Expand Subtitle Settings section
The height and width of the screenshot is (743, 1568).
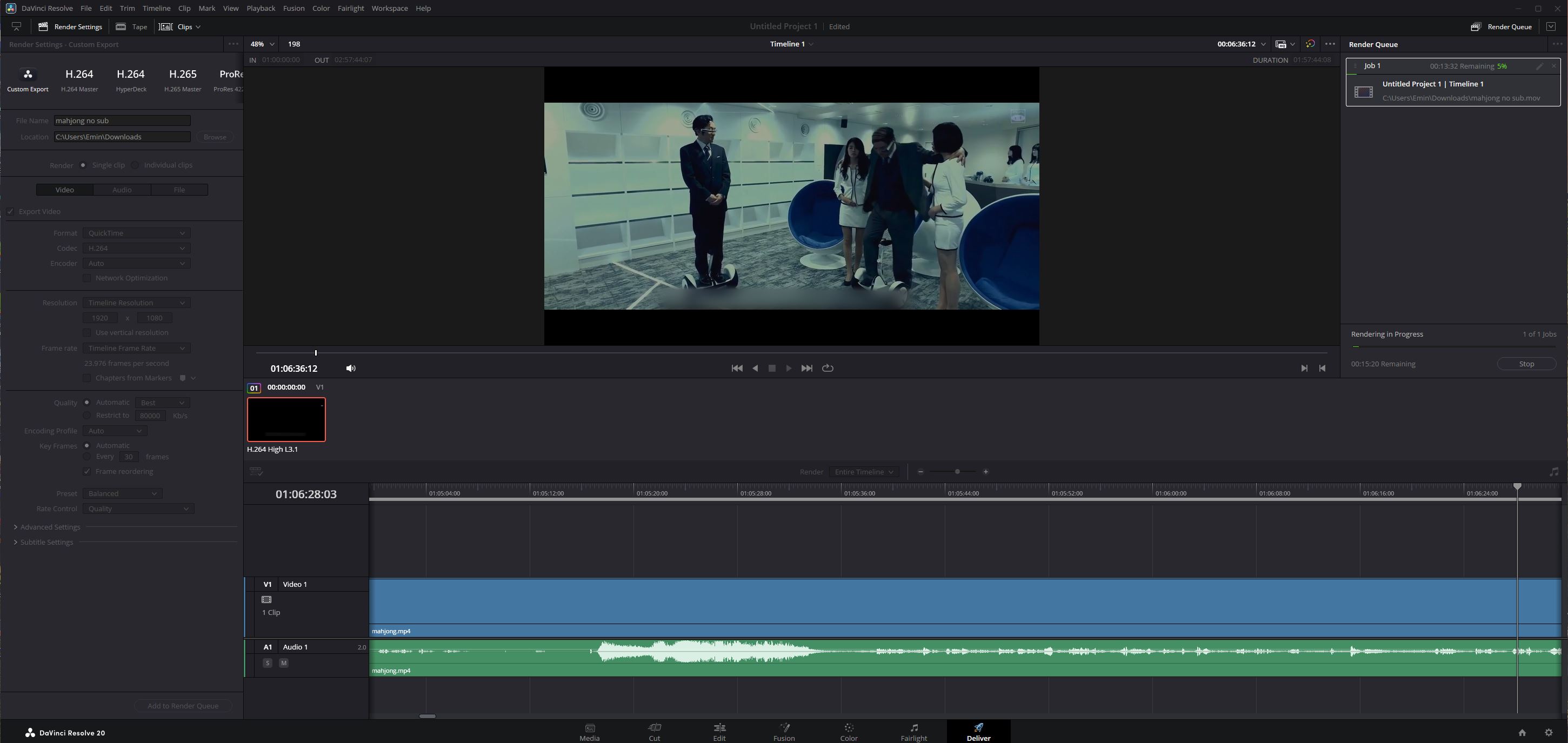44,542
